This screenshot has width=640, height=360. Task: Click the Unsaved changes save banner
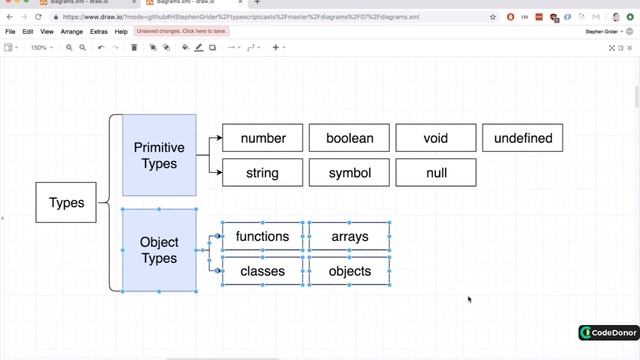click(182, 31)
